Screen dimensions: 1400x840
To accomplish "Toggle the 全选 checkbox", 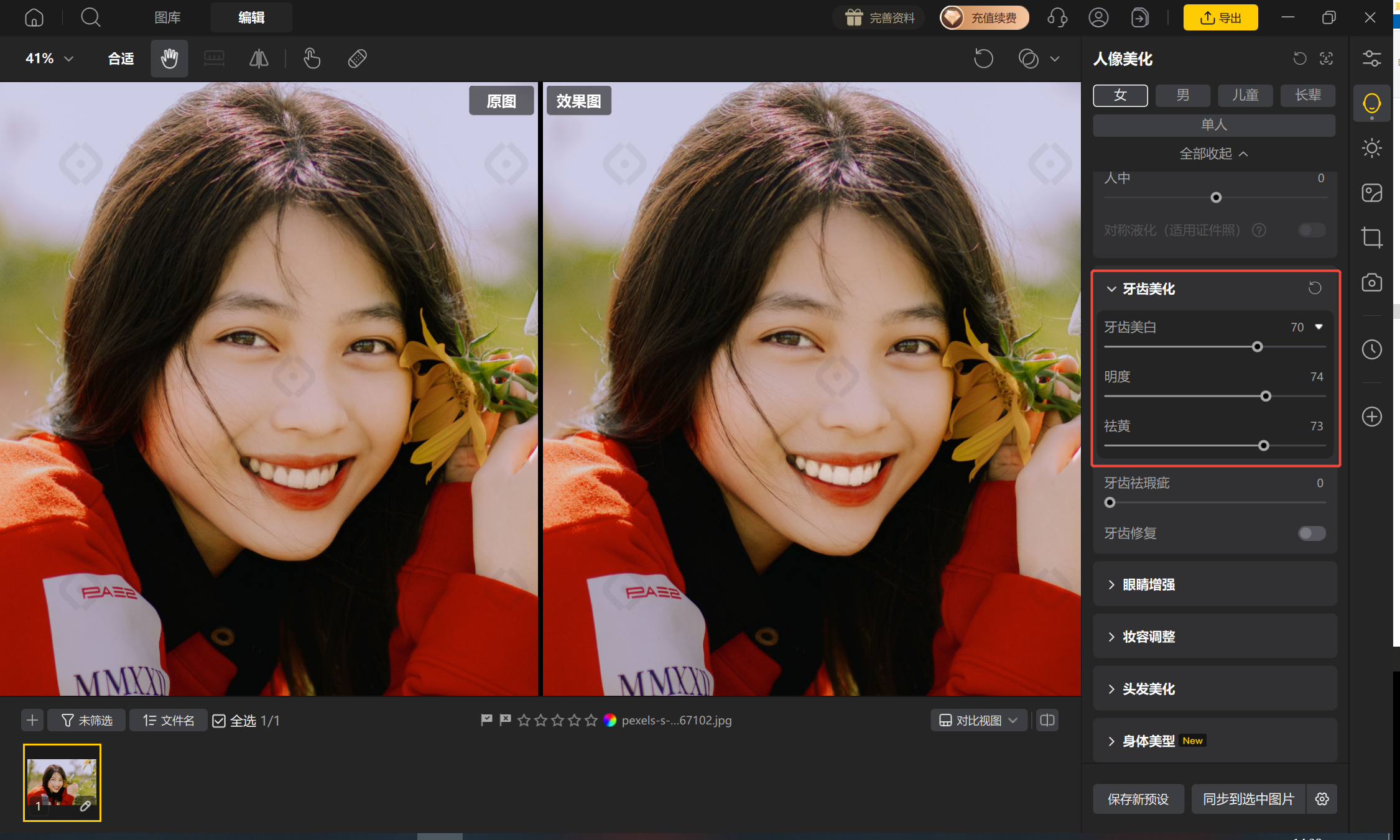I will 219,721.
